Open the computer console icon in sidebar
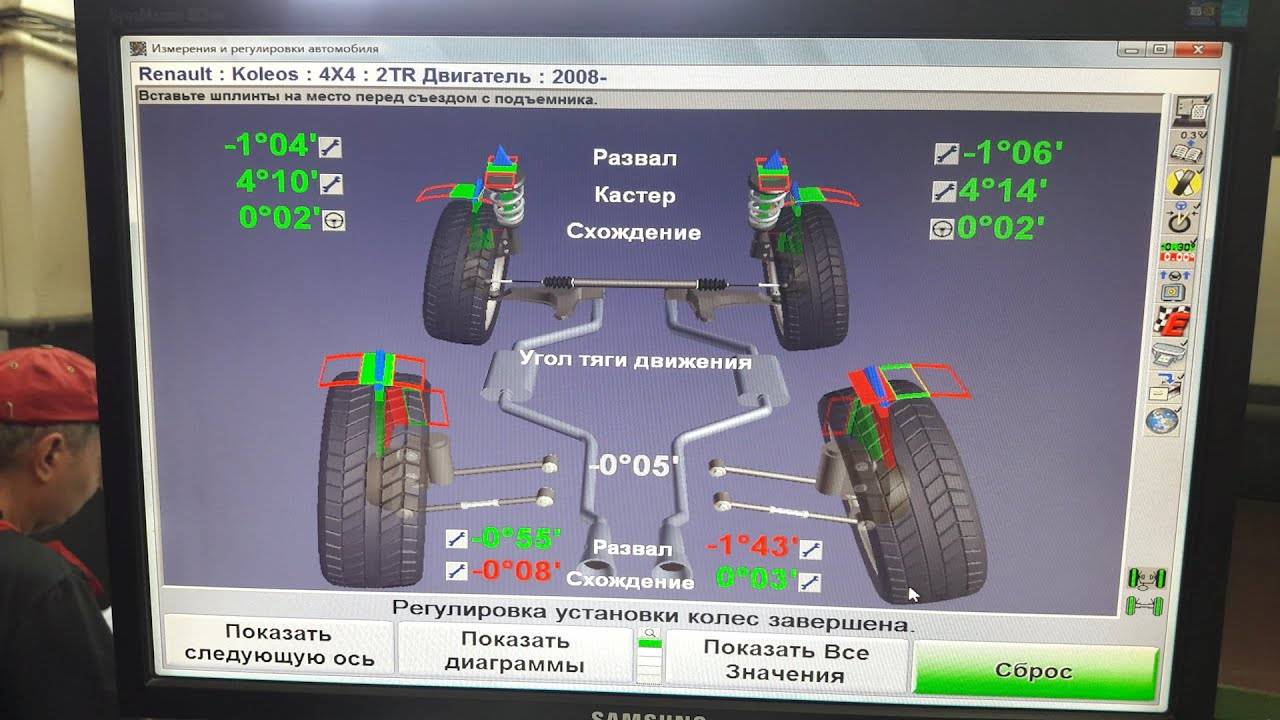 point(1191,110)
